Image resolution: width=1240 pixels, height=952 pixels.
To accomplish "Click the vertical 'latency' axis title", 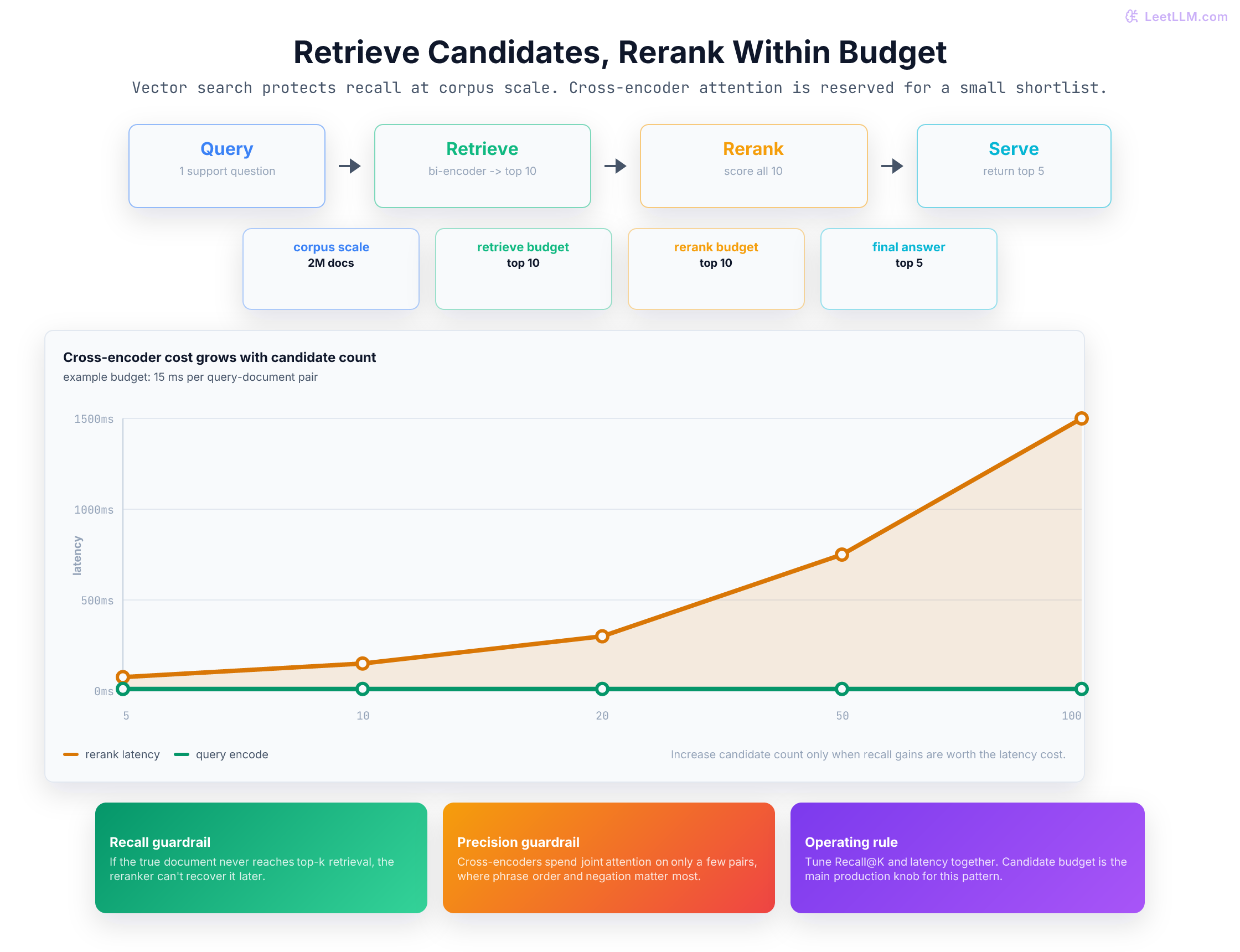I will point(77,555).
